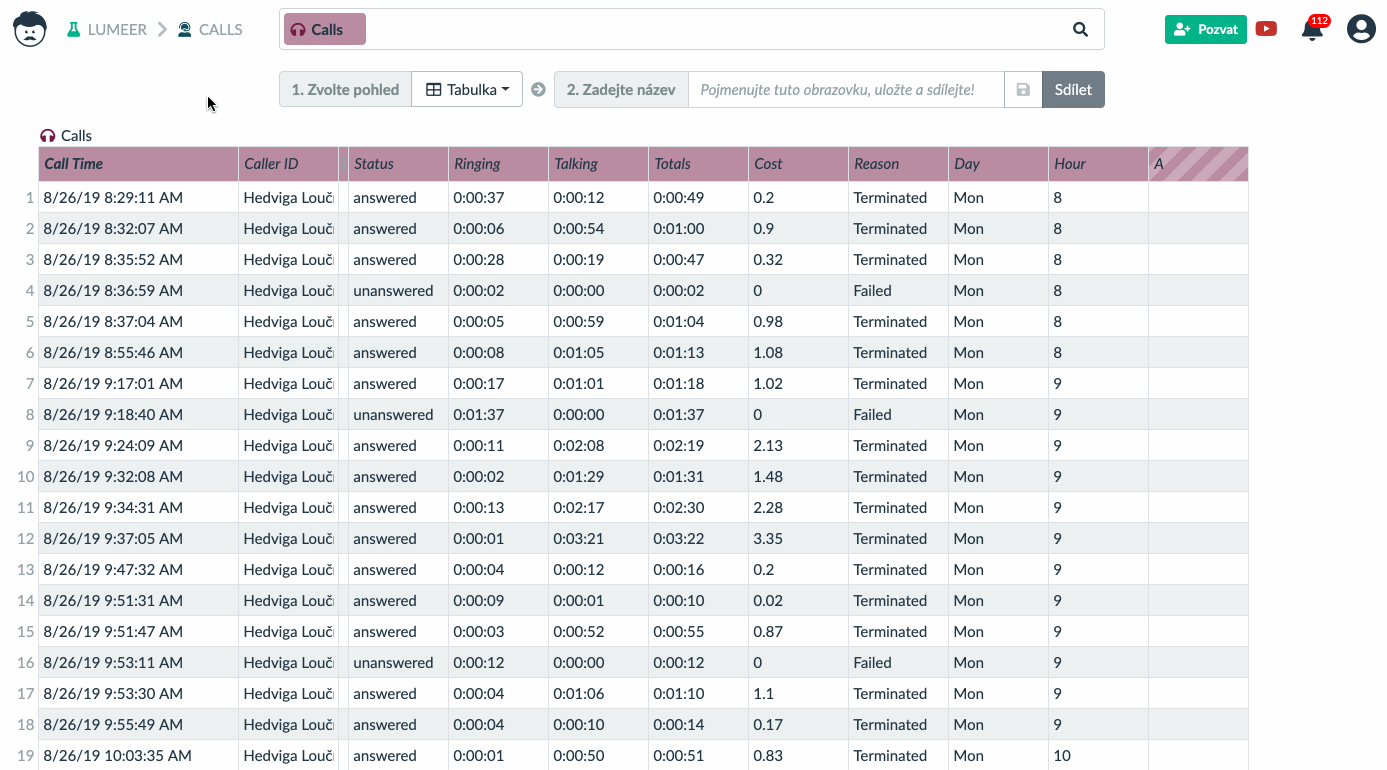Click the Calls table title text

76,136
